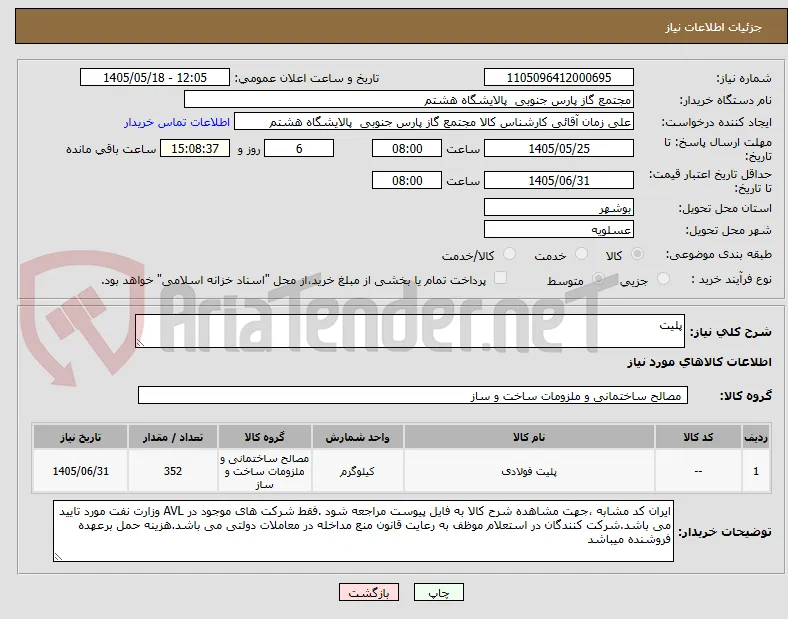
Task: Click the کد کالا column header
Action: coord(698,437)
